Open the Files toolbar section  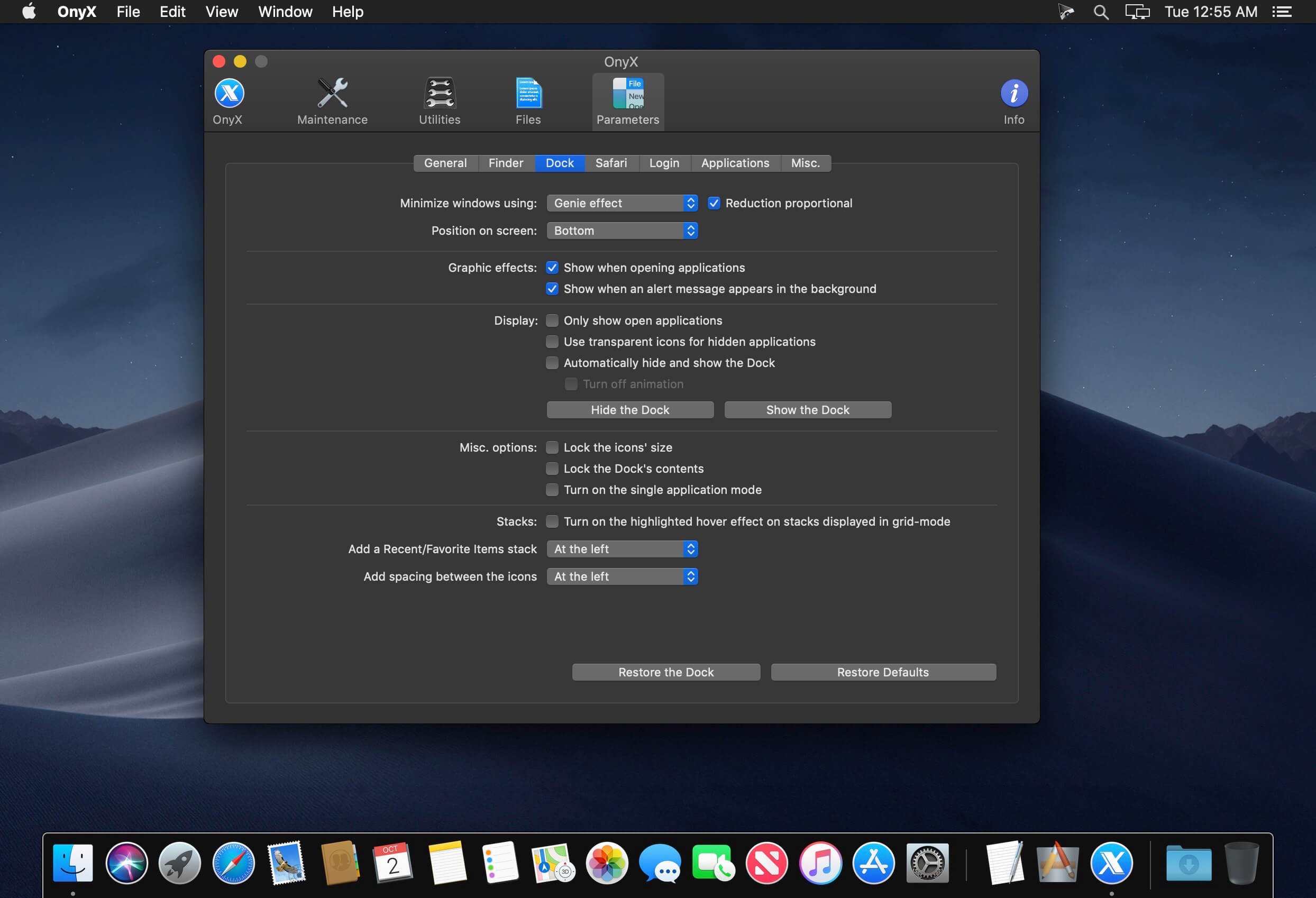(x=528, y=101)
